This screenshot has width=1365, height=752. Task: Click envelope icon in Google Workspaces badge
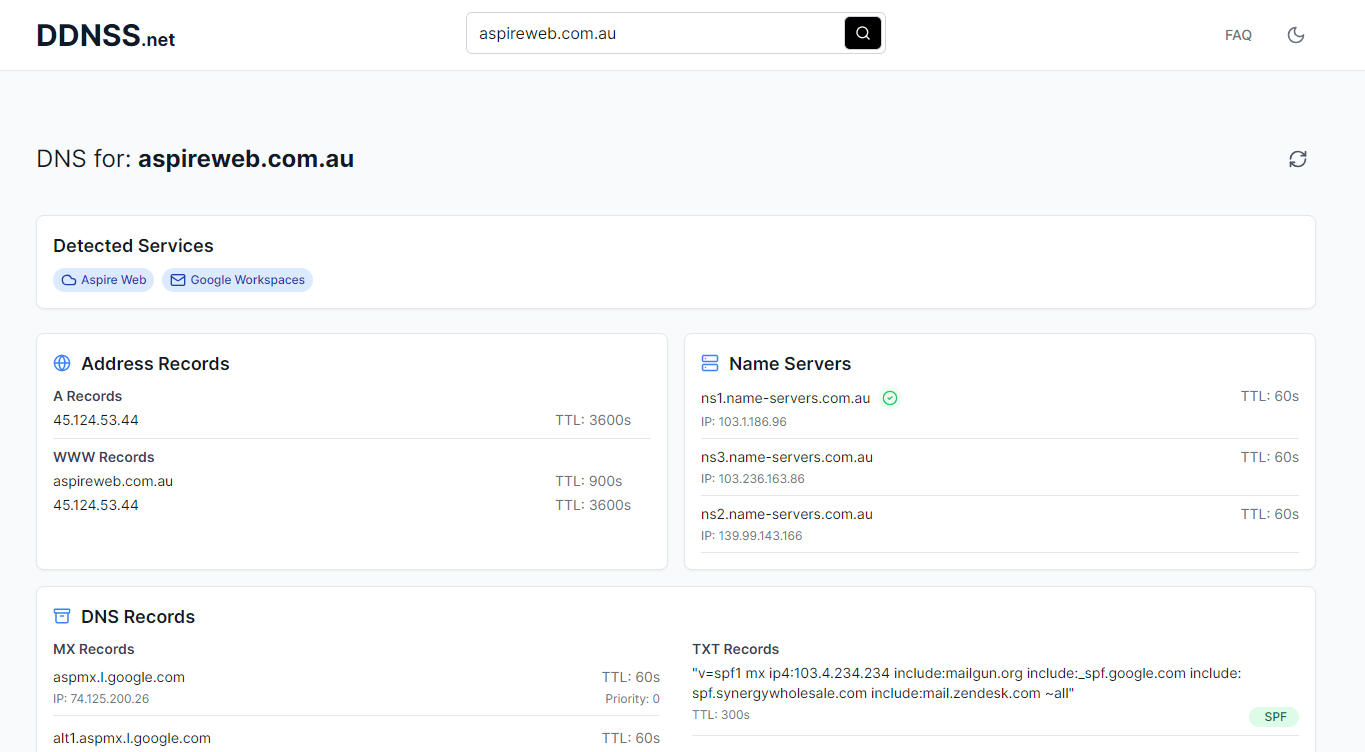point(178,280)
